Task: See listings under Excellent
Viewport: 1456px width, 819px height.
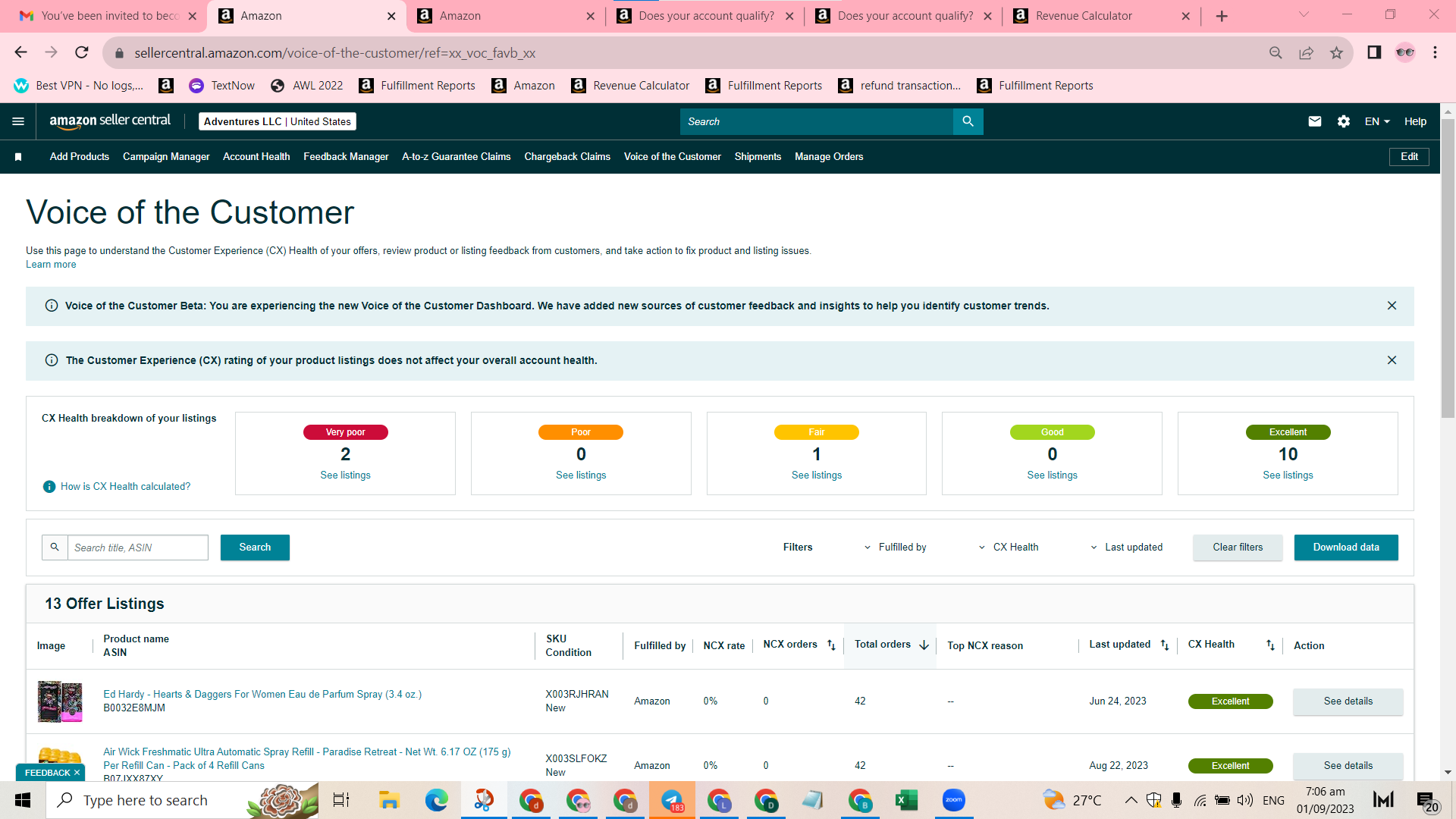Action: 1288,475
